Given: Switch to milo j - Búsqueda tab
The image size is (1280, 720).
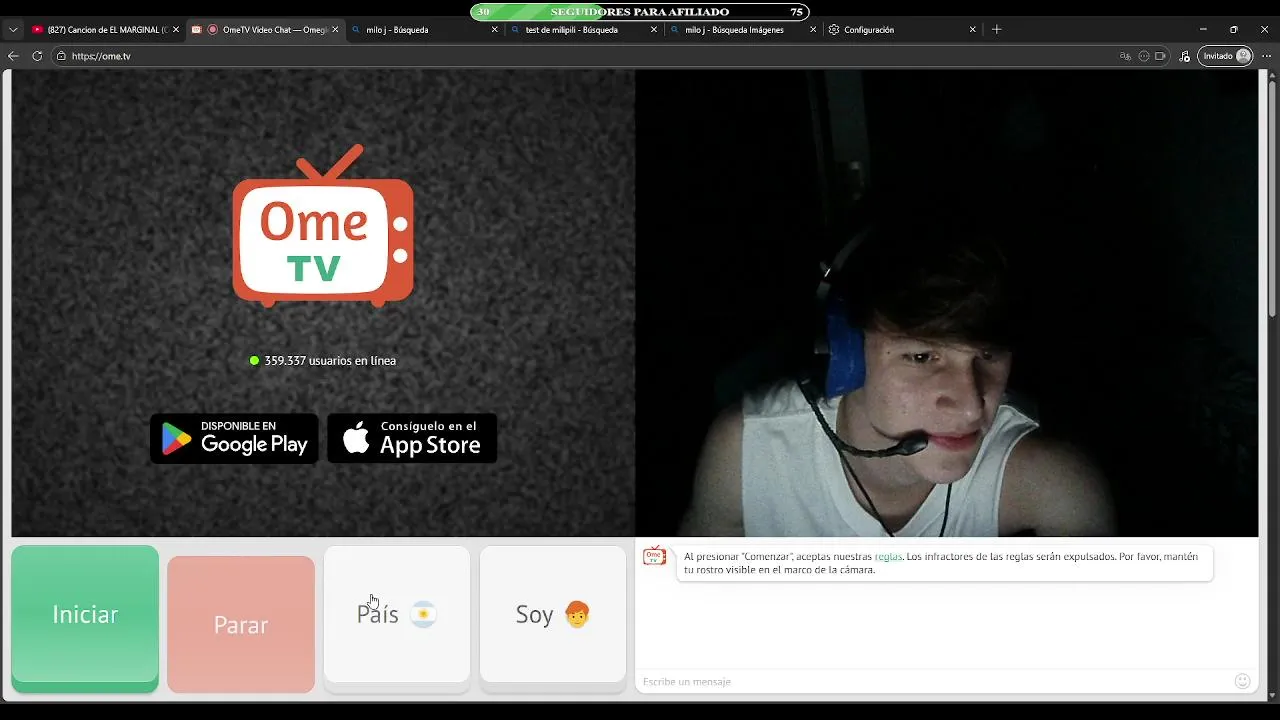Looking at the screenshot, I should [425, 30].
